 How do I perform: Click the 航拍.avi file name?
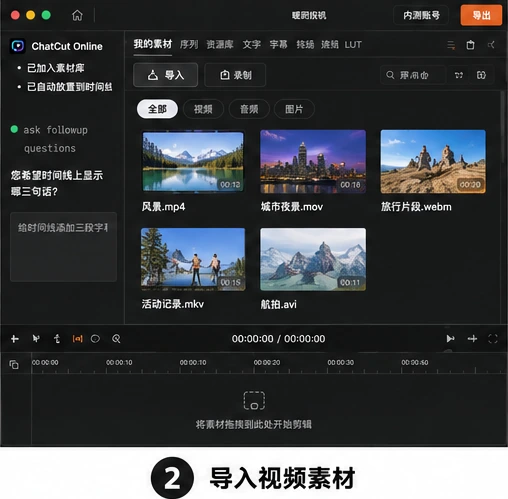point(278,304)
